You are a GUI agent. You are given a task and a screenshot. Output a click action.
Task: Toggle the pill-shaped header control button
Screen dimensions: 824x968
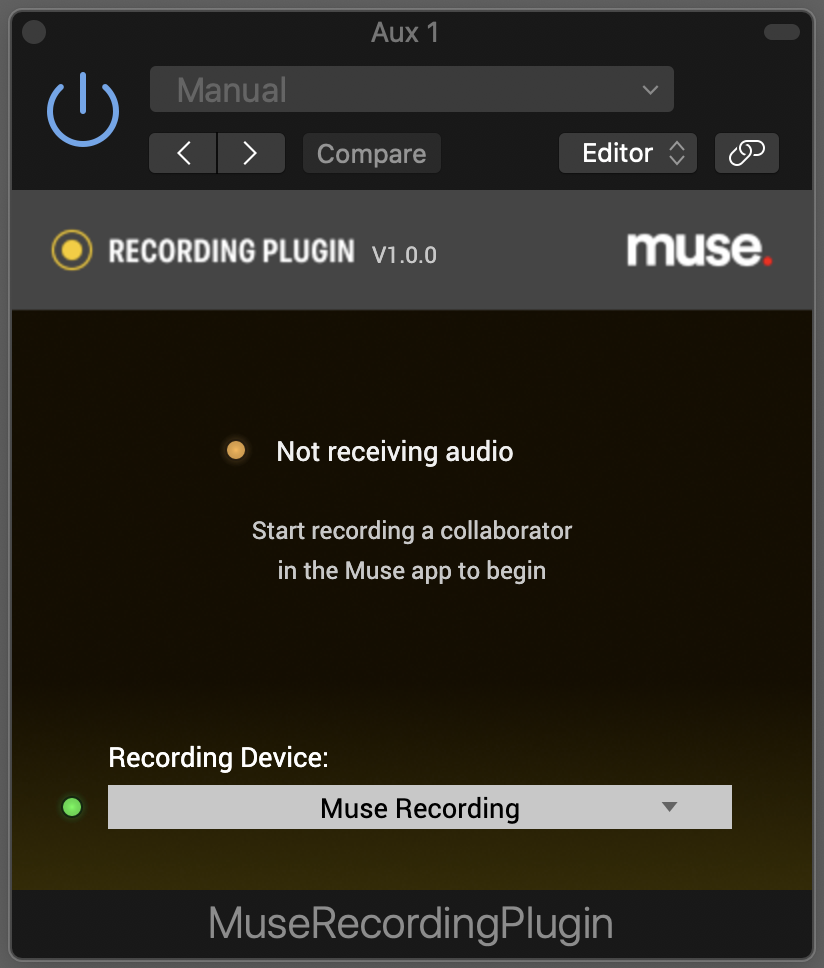pos(781,32)
